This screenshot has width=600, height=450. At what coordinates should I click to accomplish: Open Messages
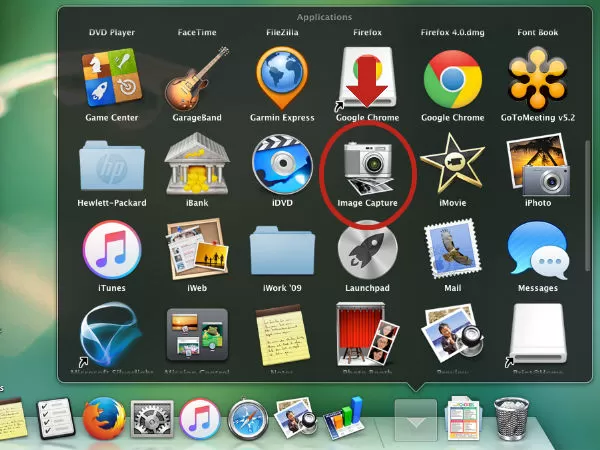pos(538,250)
